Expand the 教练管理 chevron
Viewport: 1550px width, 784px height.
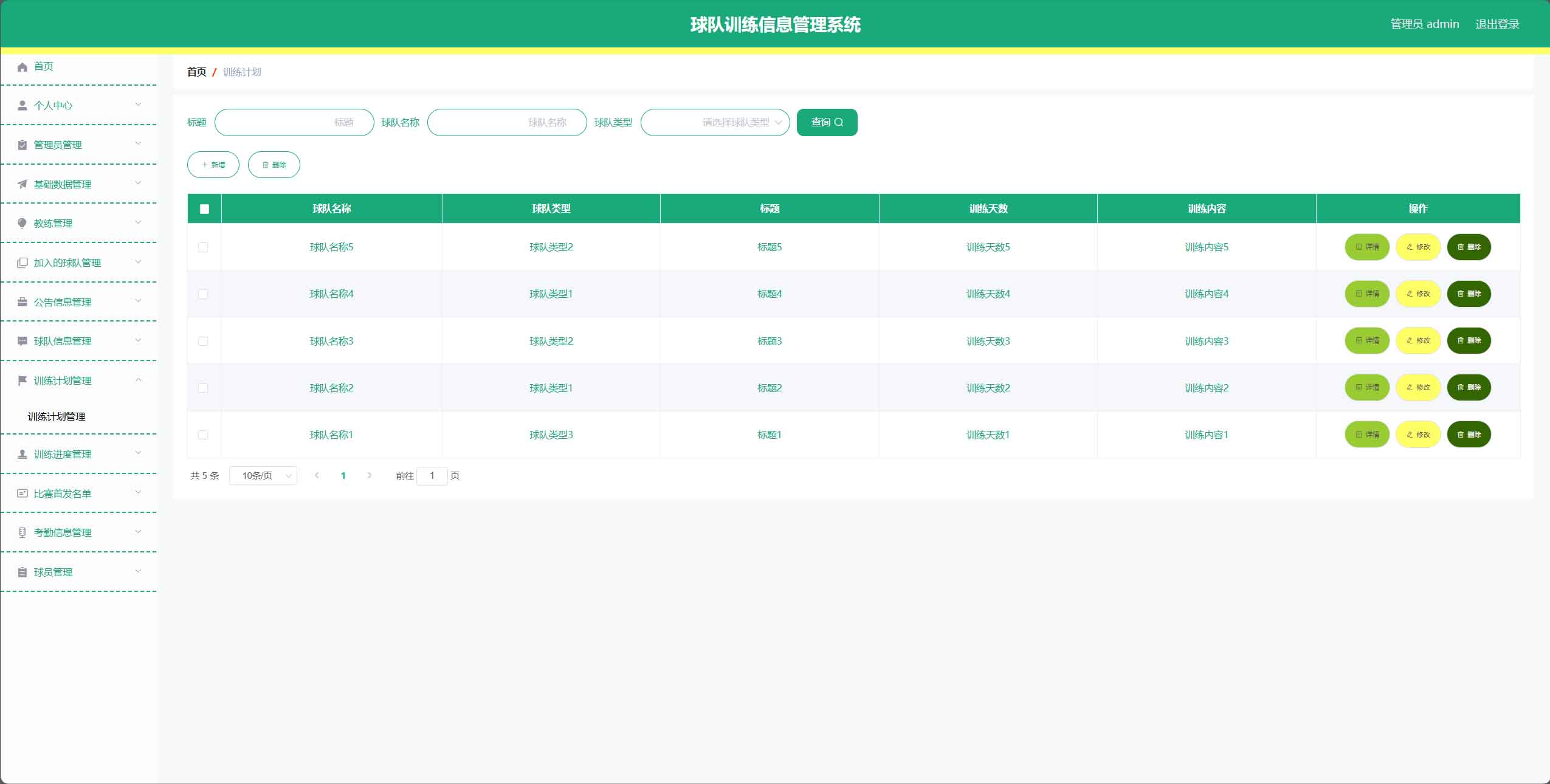pos(138,222)
